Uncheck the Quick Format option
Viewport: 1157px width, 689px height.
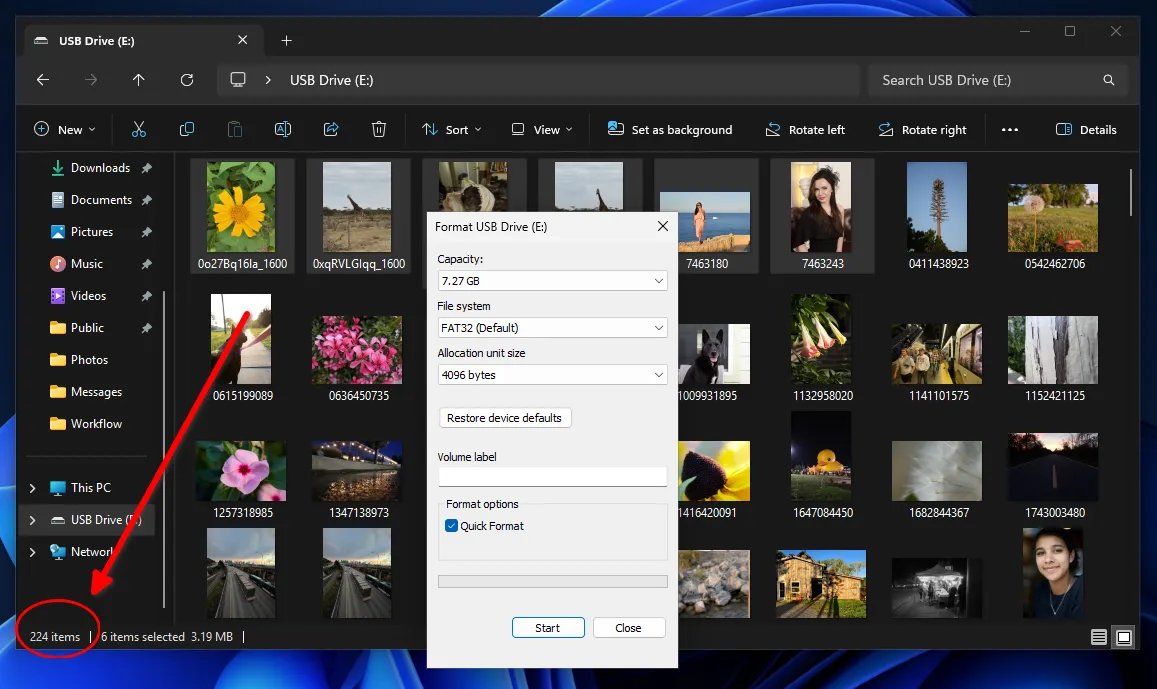pyautogui.click(x=451, y=525)
